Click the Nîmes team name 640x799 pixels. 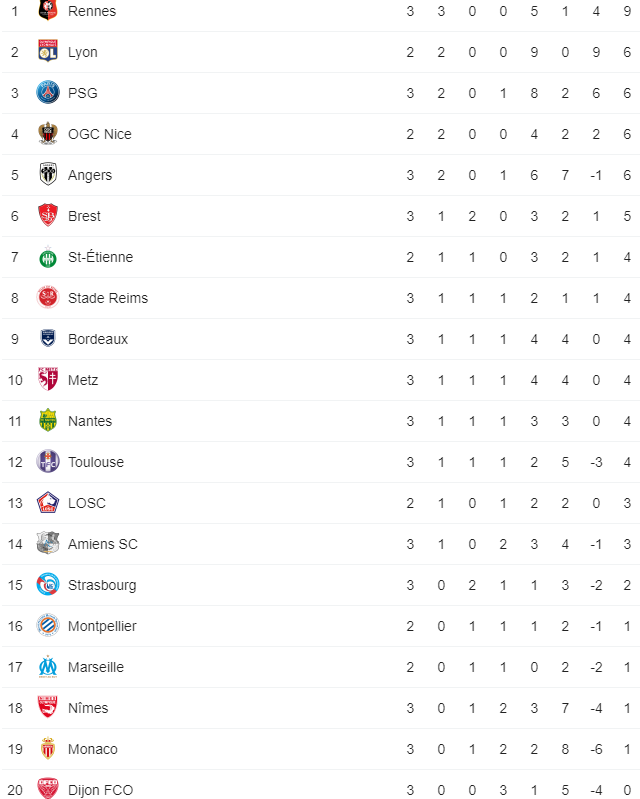pos(88,708)
